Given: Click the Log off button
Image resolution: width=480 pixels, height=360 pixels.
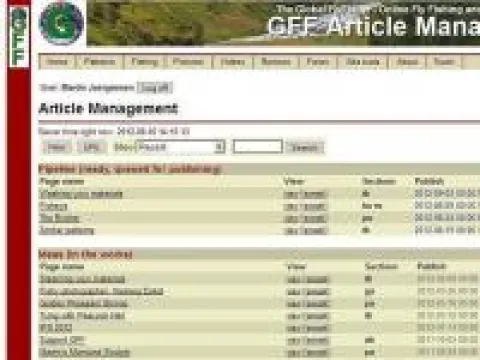Looking at the screenshot, I should click(155, 88).
